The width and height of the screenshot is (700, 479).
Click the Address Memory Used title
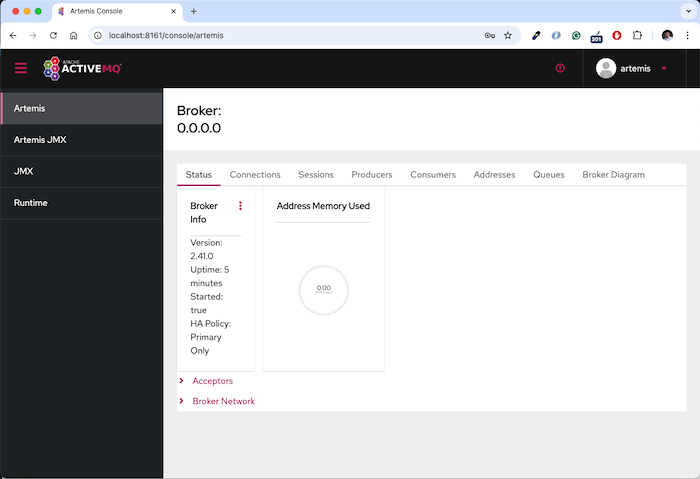(x=323, y=206)
